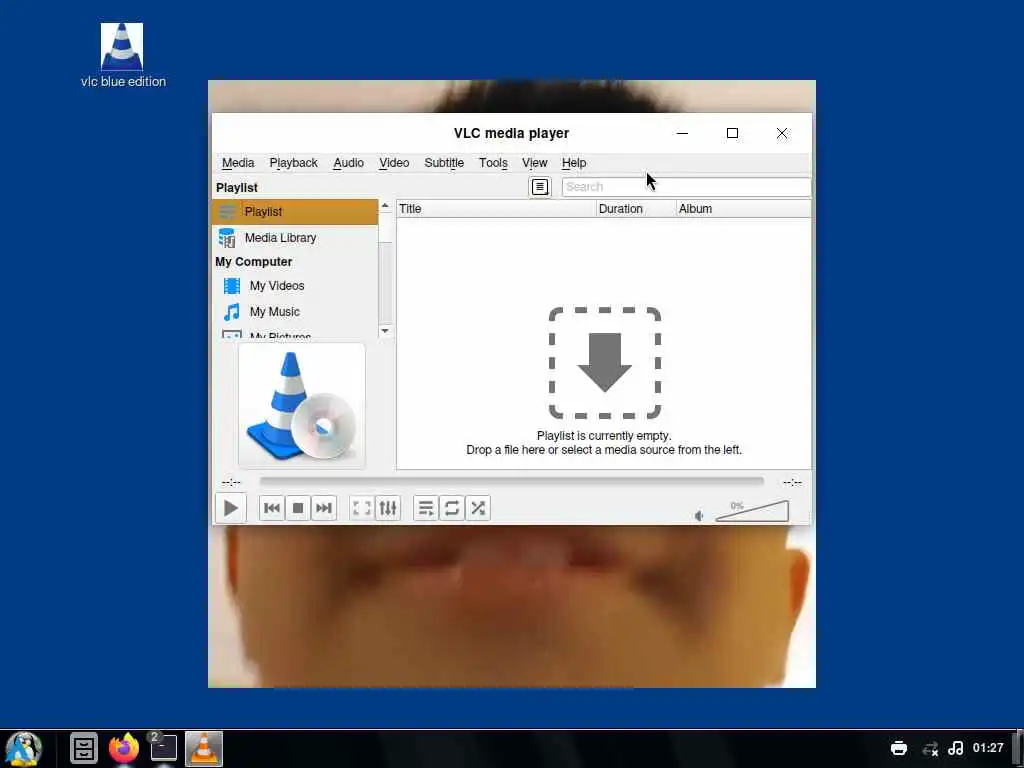
Task: Focus the playlist Search field
Action: pos(686,187)
